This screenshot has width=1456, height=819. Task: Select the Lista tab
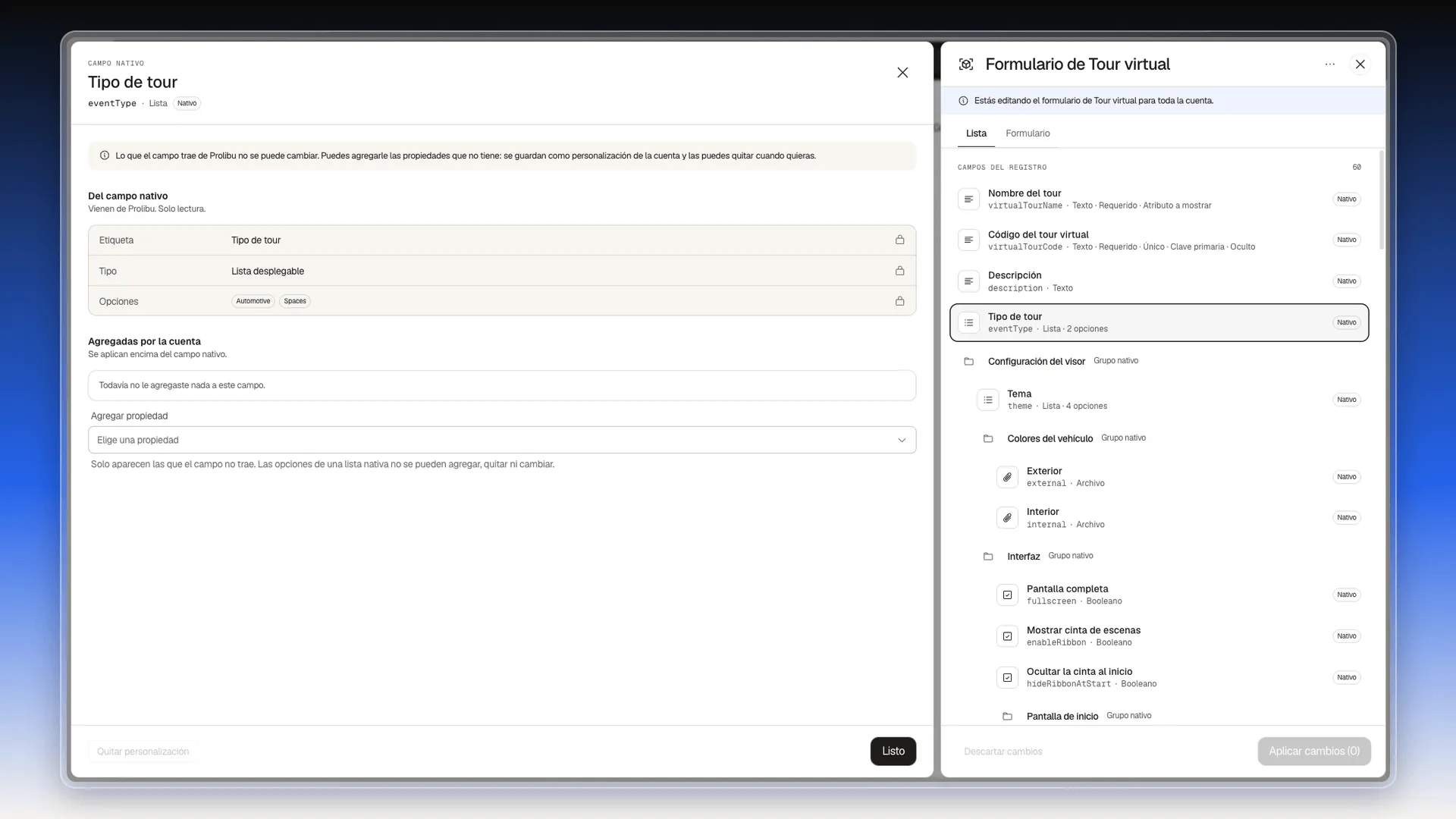976,133
